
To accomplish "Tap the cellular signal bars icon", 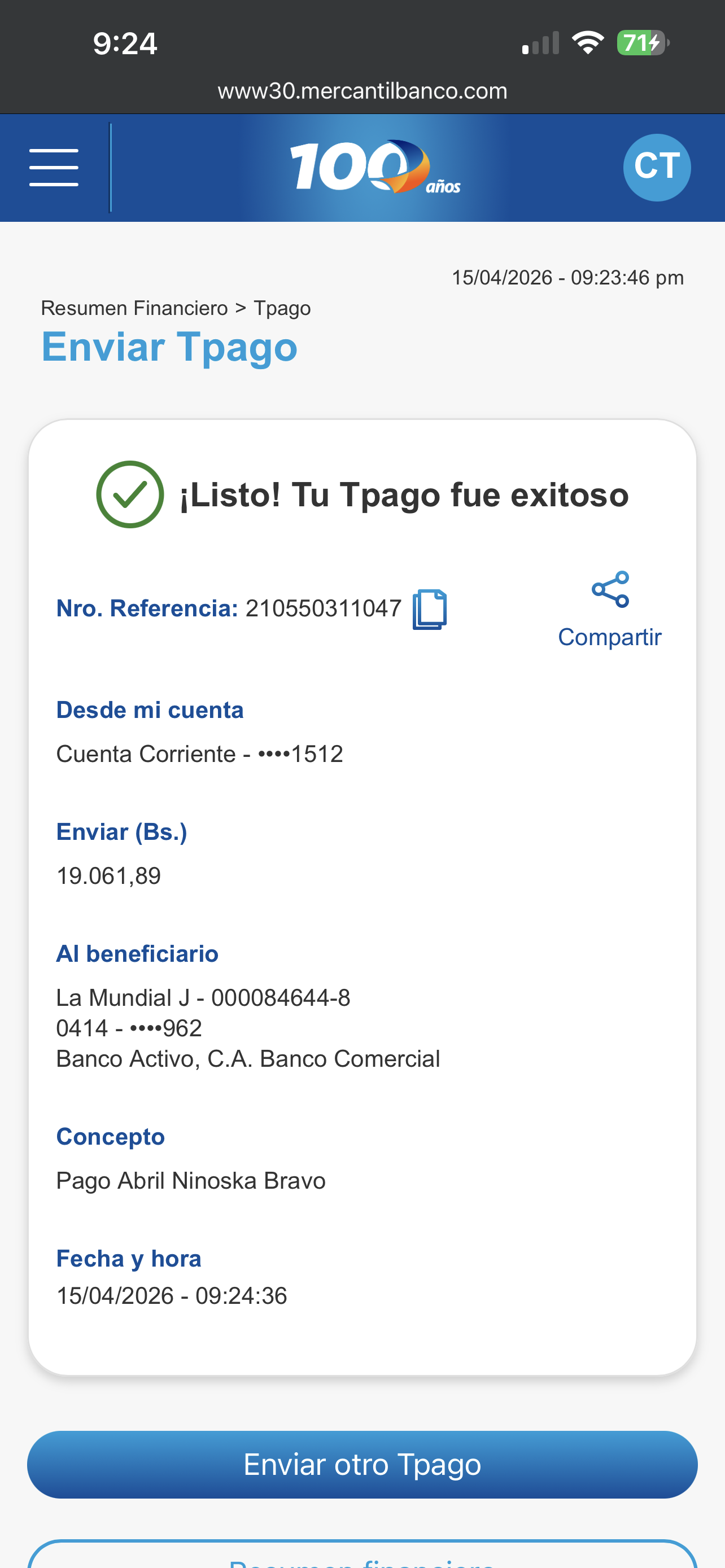I will pos(540,43).
